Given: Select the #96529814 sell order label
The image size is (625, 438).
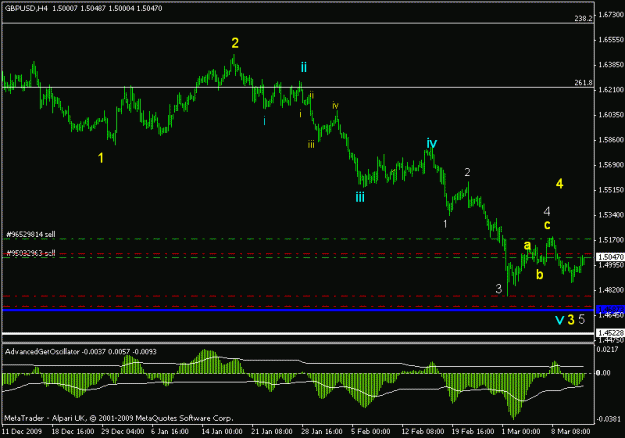Looking at the screenshot, I should click(x=31, y=234).
